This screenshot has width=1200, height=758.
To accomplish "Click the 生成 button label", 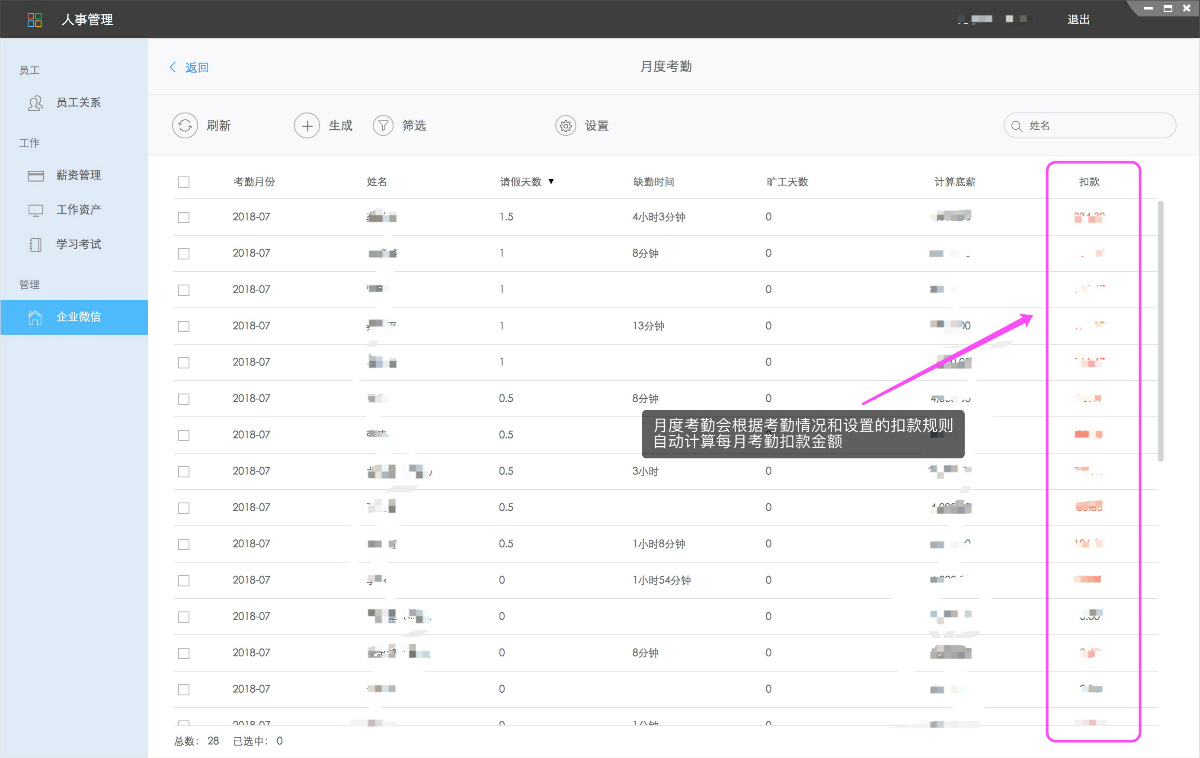I will click(x=341, y=126).
